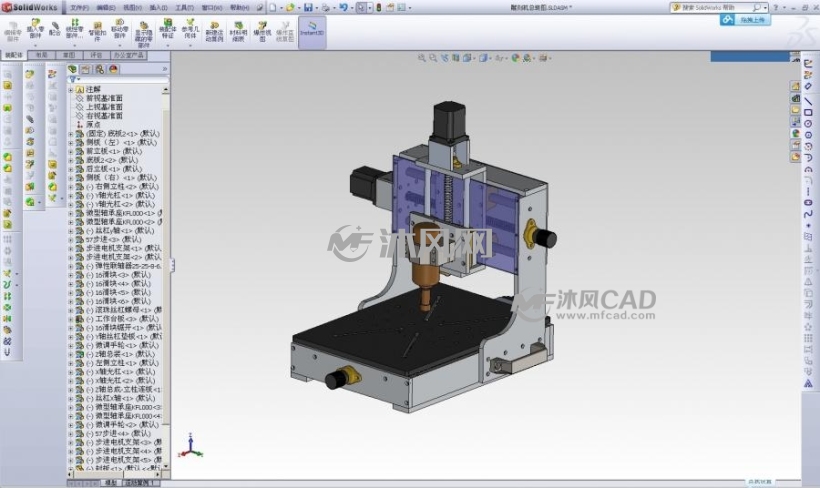Select 右视基准面 right plane in the tree
820x488 pixels.
click(x=104, y=116)
